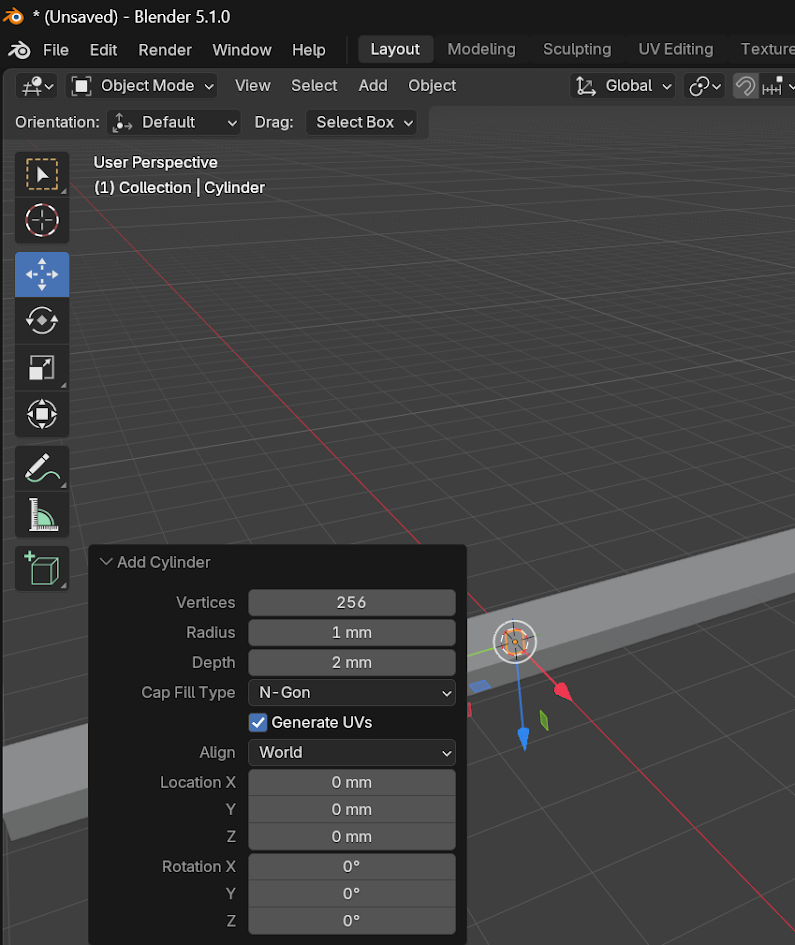795x945 pixels.
Task: Select the Move tool
Action: click(42, 275)
